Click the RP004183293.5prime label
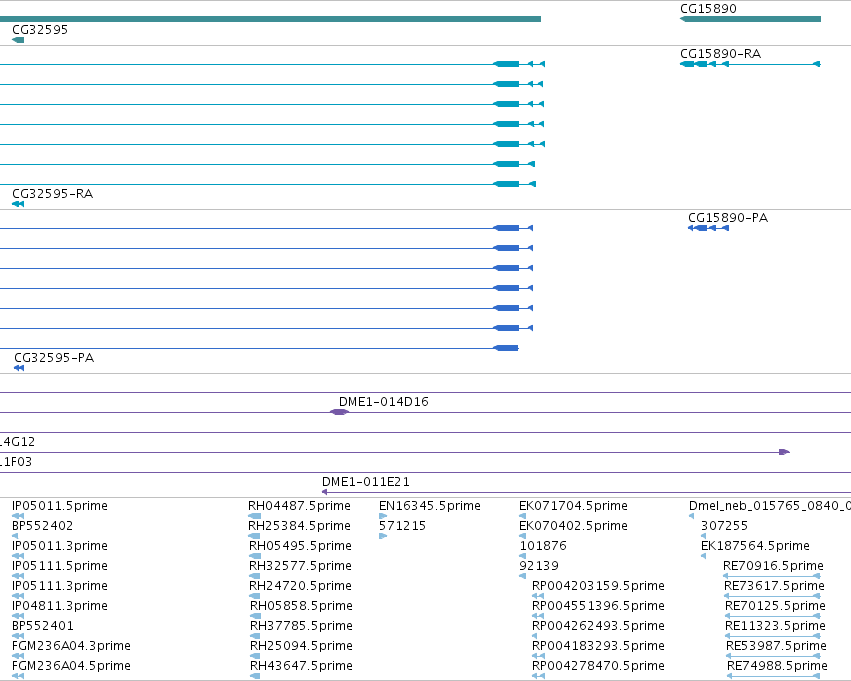The image size is (851, 681). [598, 646]
